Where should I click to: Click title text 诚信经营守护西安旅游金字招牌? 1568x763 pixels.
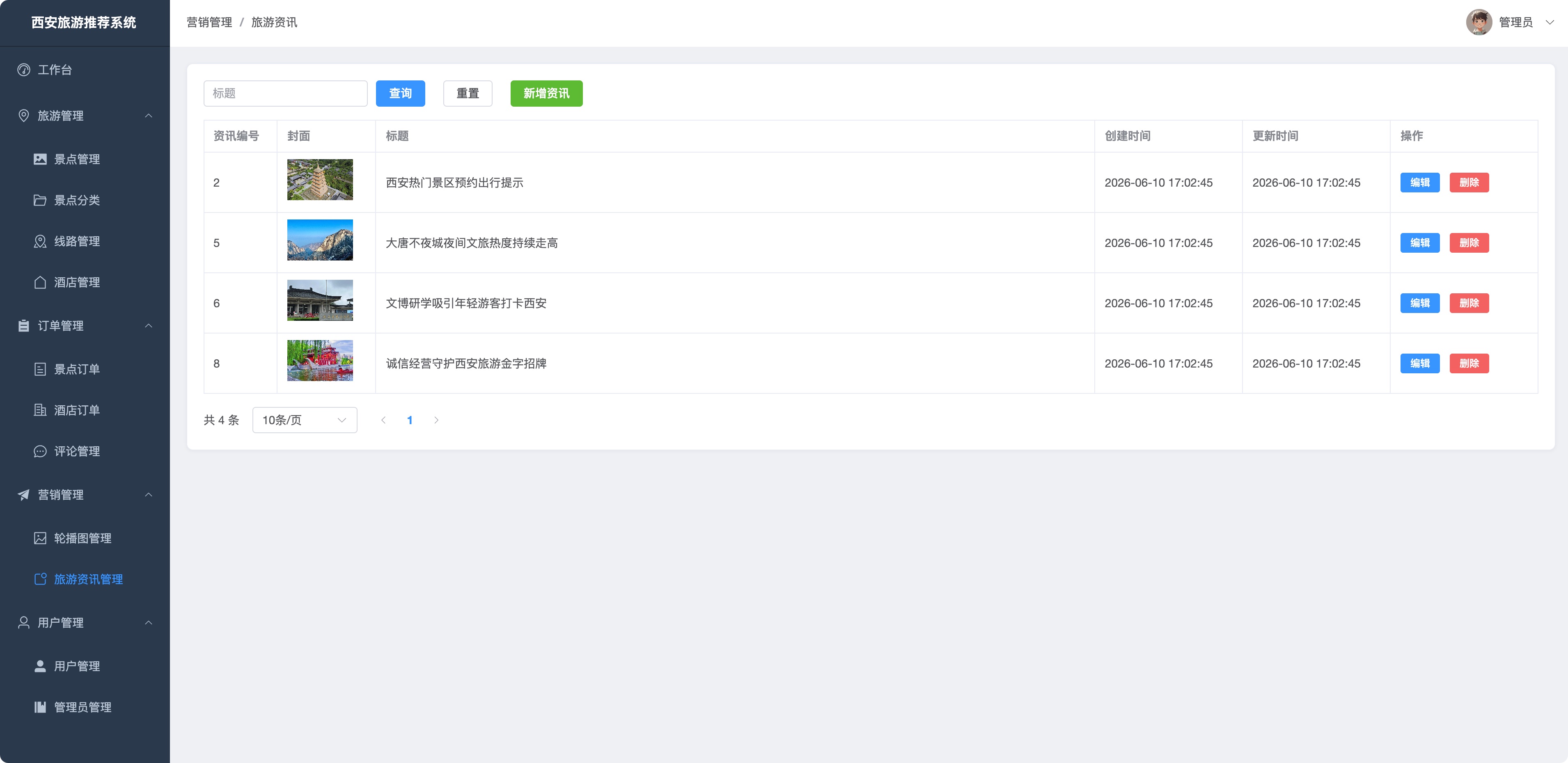466,363
